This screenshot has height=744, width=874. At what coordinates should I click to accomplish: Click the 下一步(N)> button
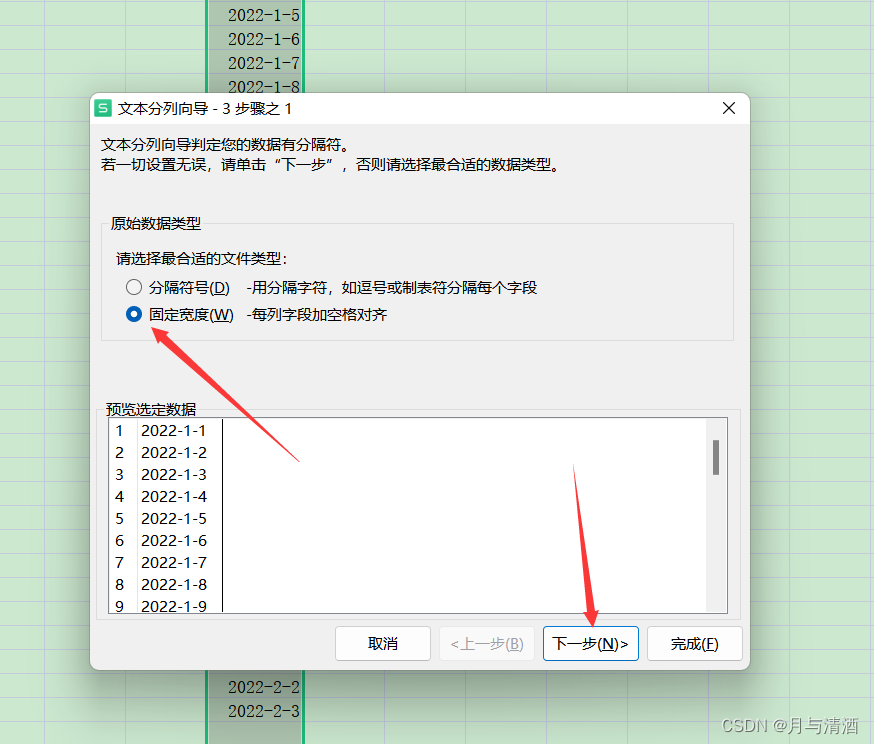(590, 644)
